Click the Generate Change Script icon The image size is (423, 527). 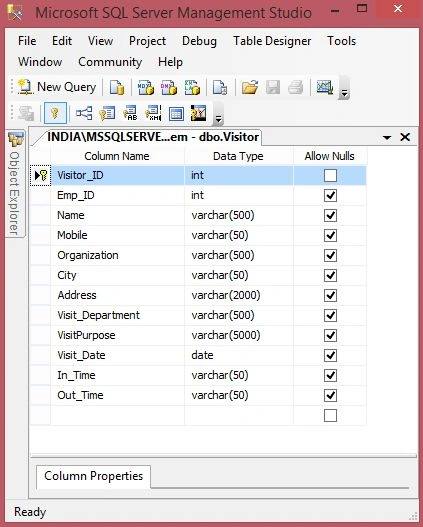tap(26, 113)
